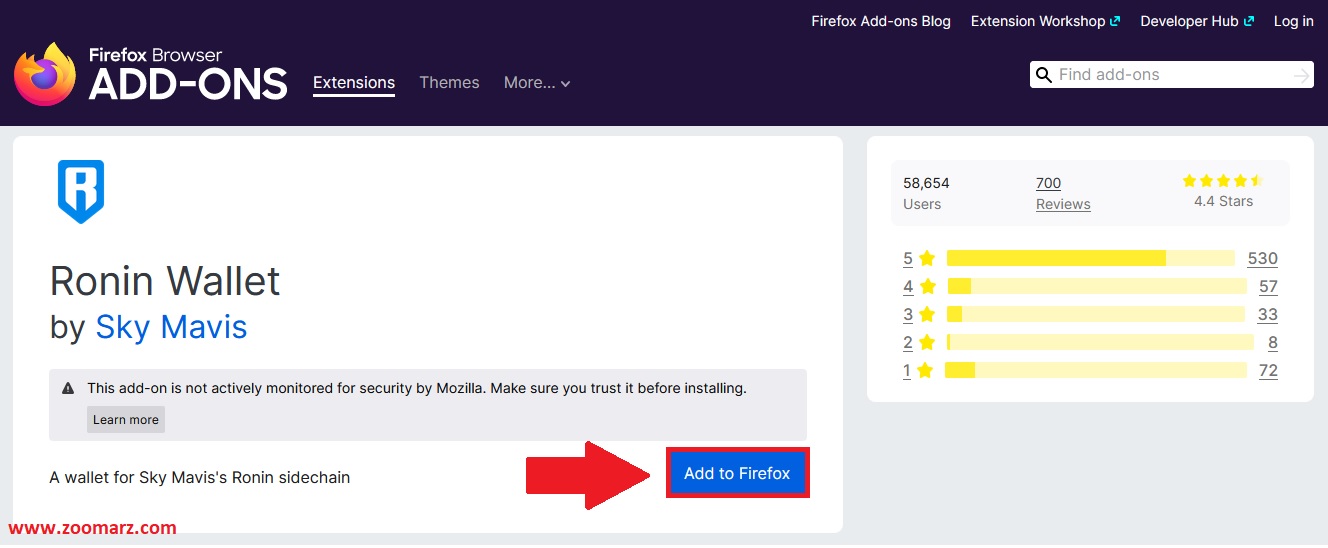This screenshot has width=1328, height=548.
Task: Click the Firefox Browser Add-ons logo
Action: (x=151, y=74)
